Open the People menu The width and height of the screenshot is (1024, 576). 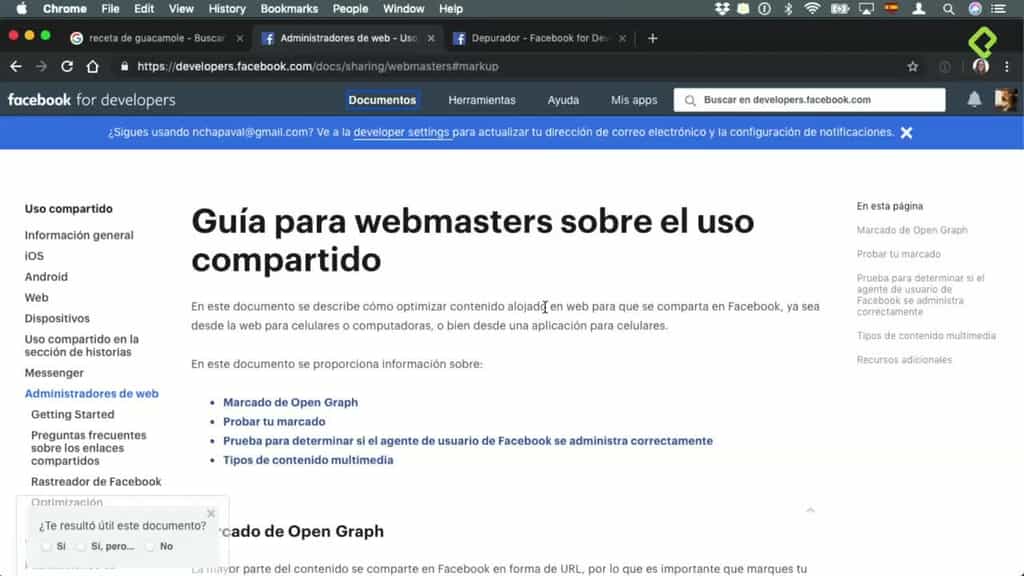350,8
